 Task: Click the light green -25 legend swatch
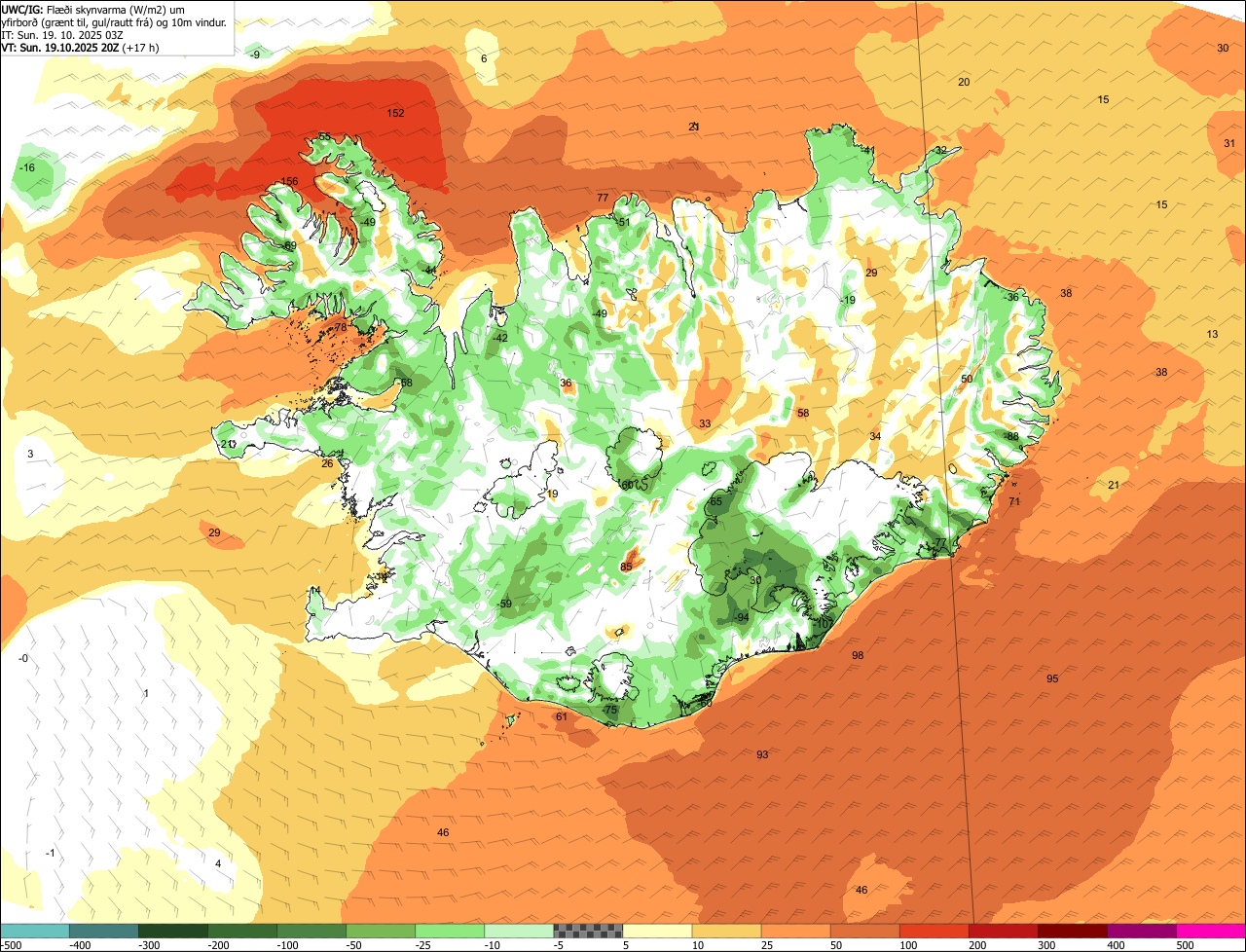coord(450,931)
